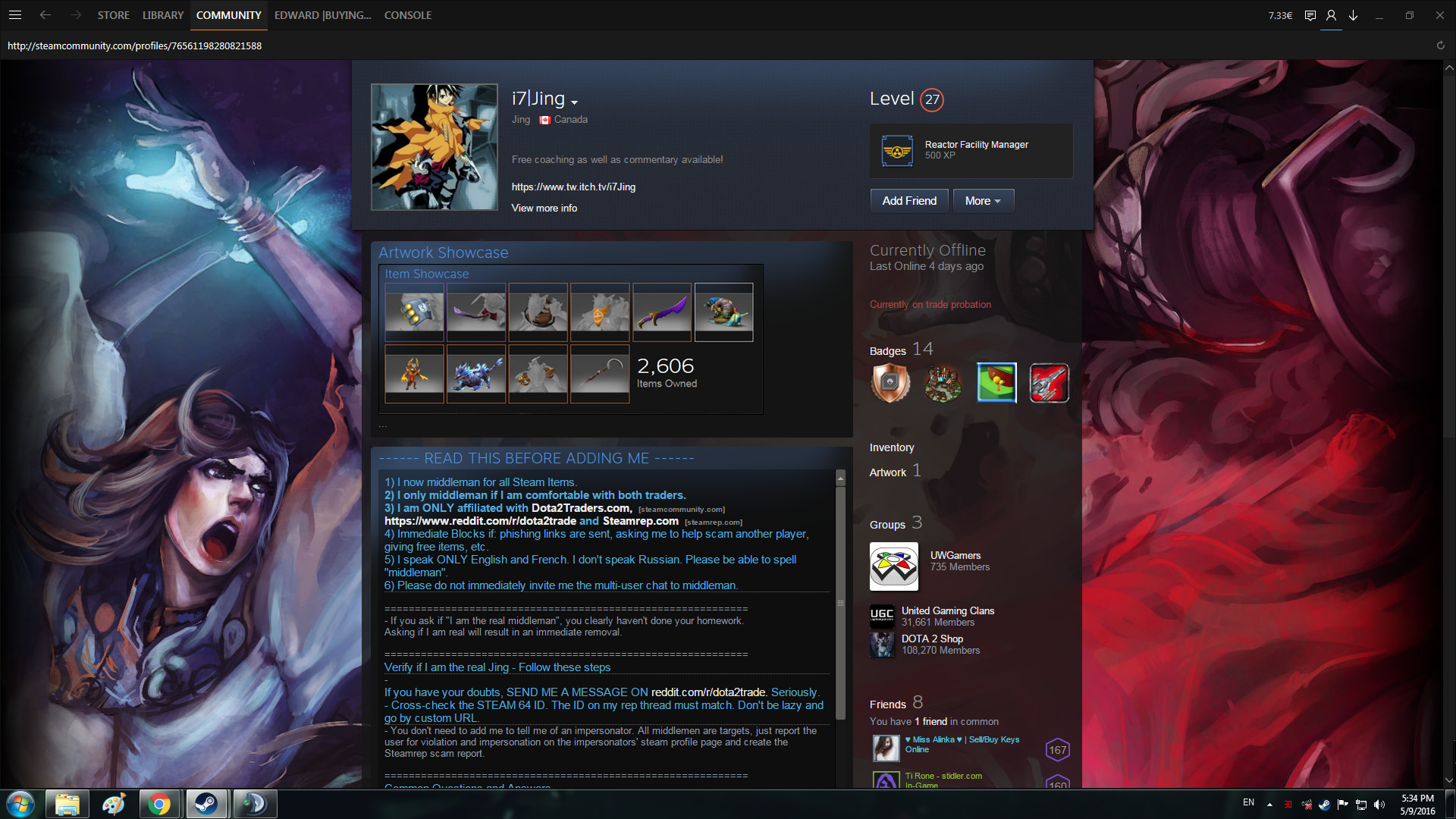
Task: Go back with the left arrow
Action: pos(45,14)
